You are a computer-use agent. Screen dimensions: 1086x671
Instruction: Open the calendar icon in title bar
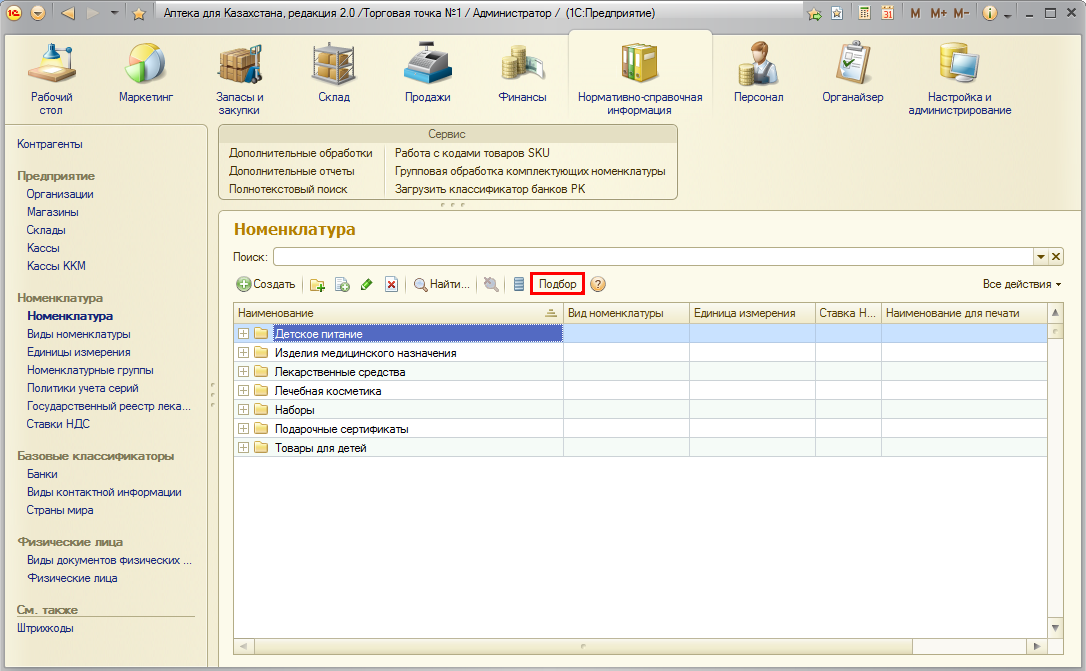(x=886, y=14)
